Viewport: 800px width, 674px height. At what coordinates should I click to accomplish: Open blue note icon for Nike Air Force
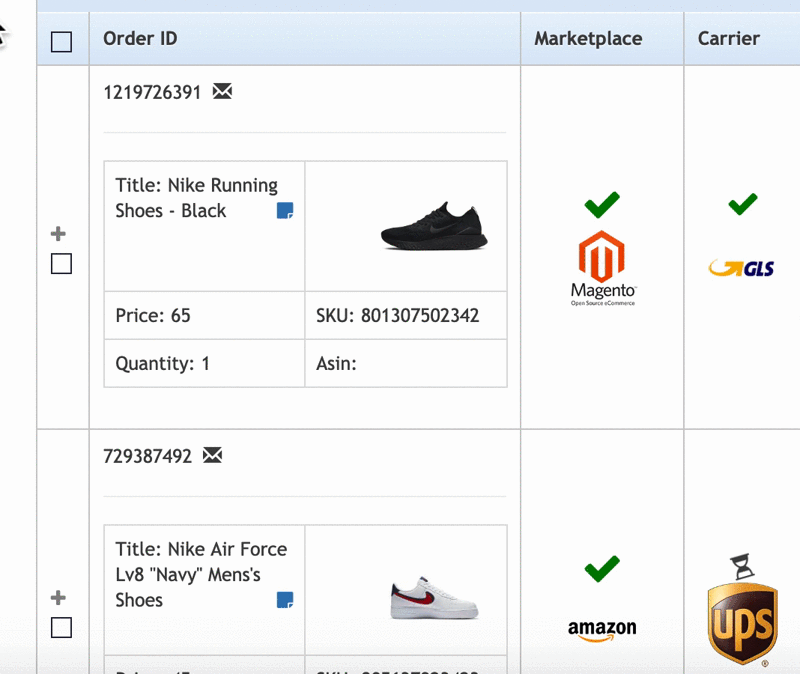(285, 600)
